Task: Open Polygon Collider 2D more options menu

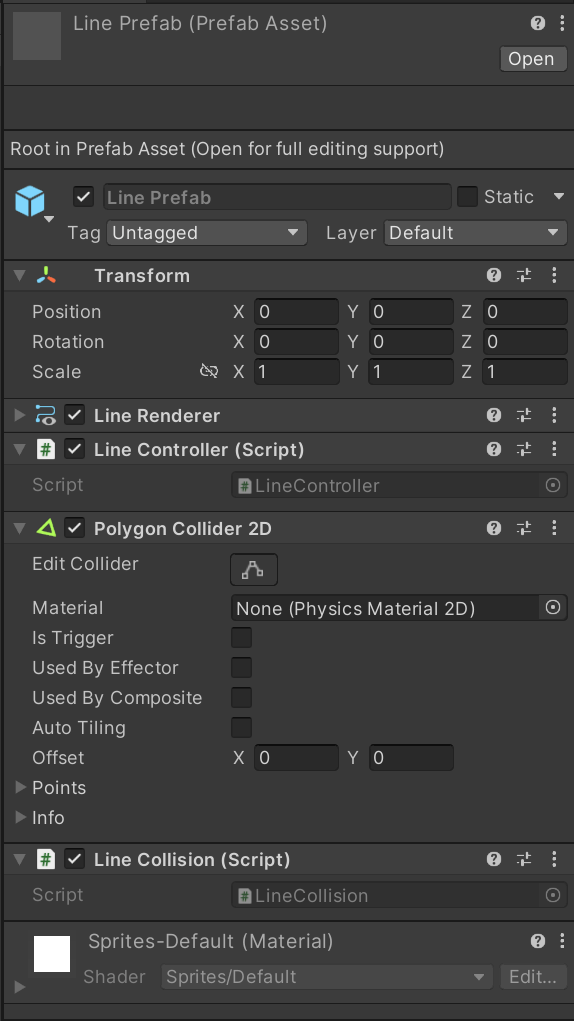Action: pyautogui.click(x=554, y=528)
